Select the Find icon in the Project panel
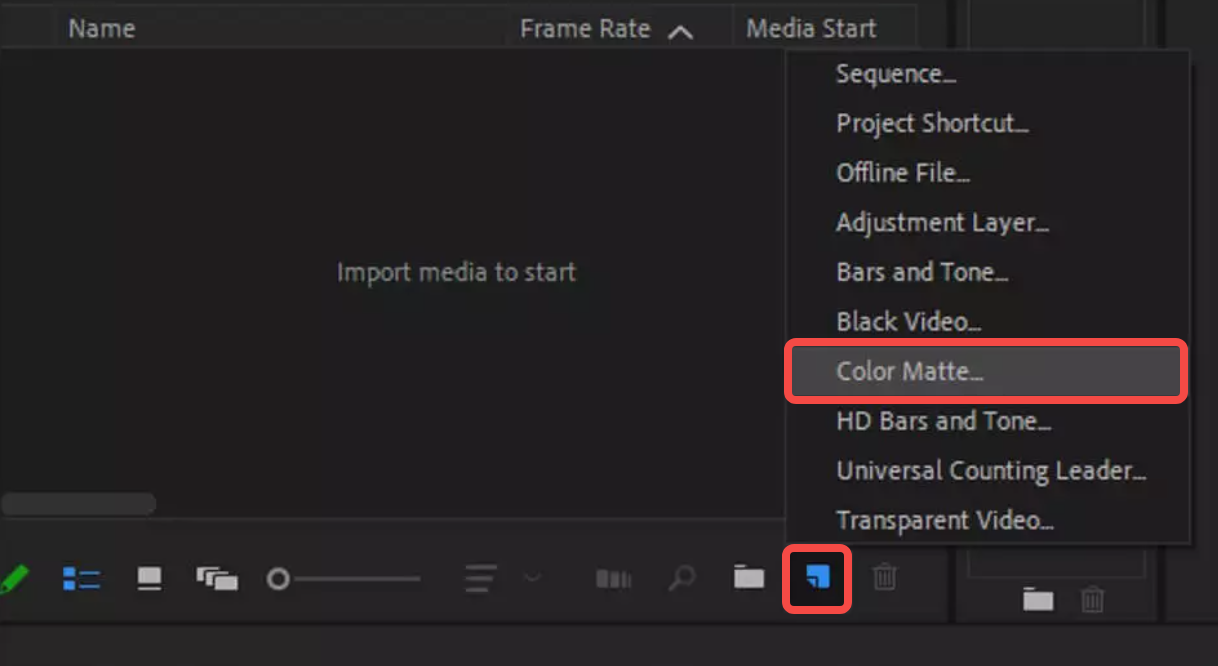Screen dimensions: 1218x666 [682, 578]
